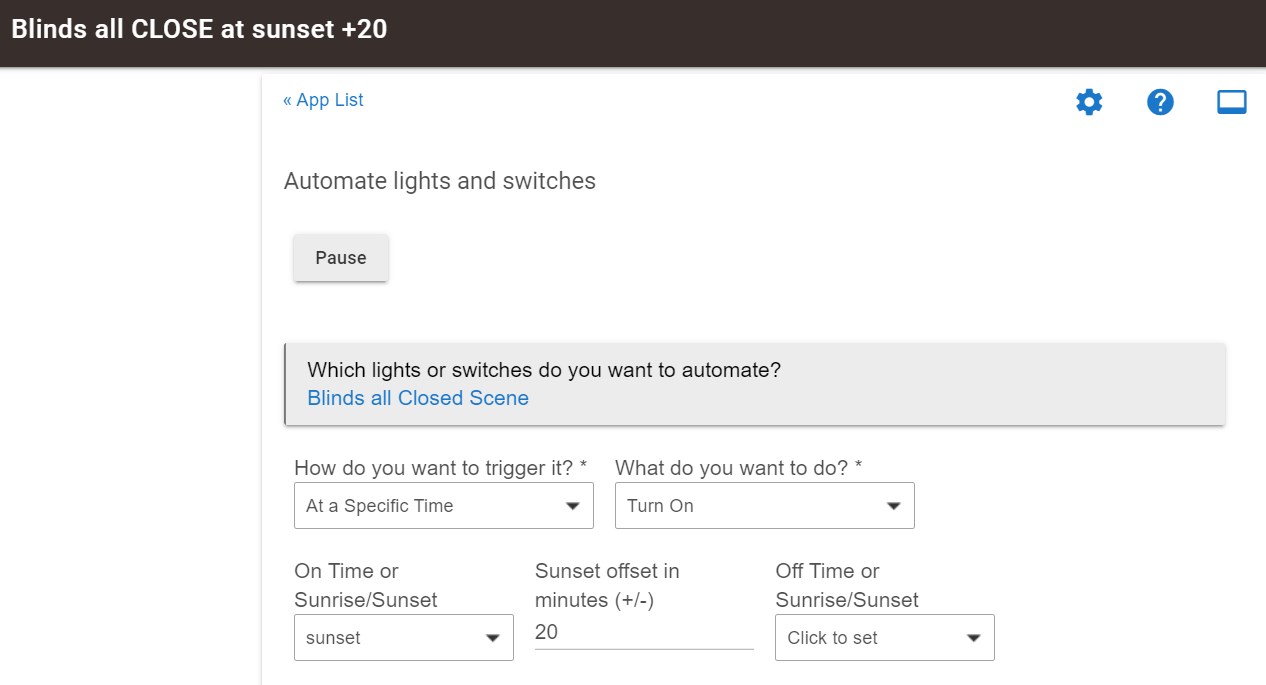Expand the sunset On Time dropdown
The image size is (1266, 685).
(404, 638)
